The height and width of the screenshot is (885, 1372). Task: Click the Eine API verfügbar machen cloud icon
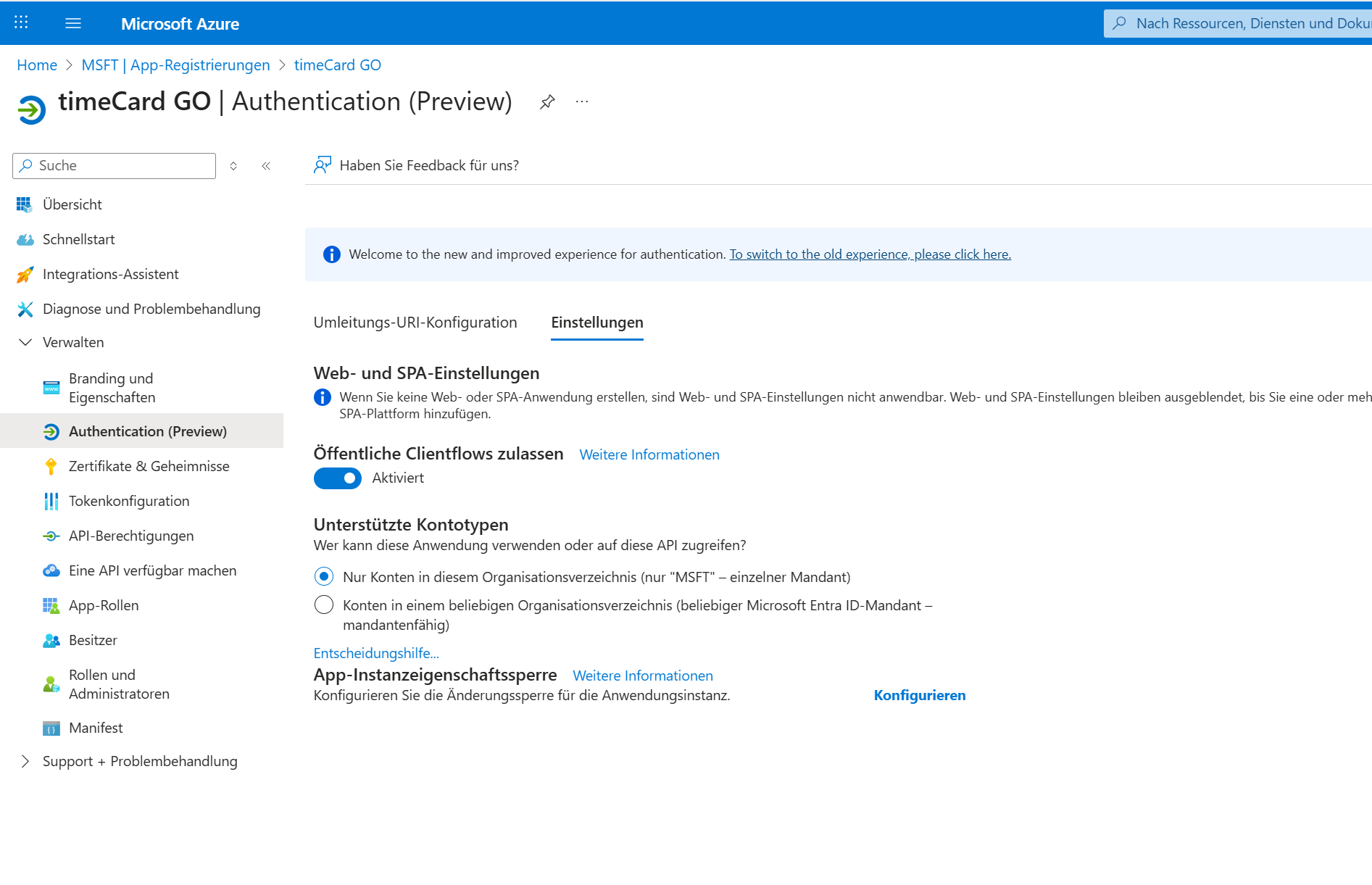51,571
